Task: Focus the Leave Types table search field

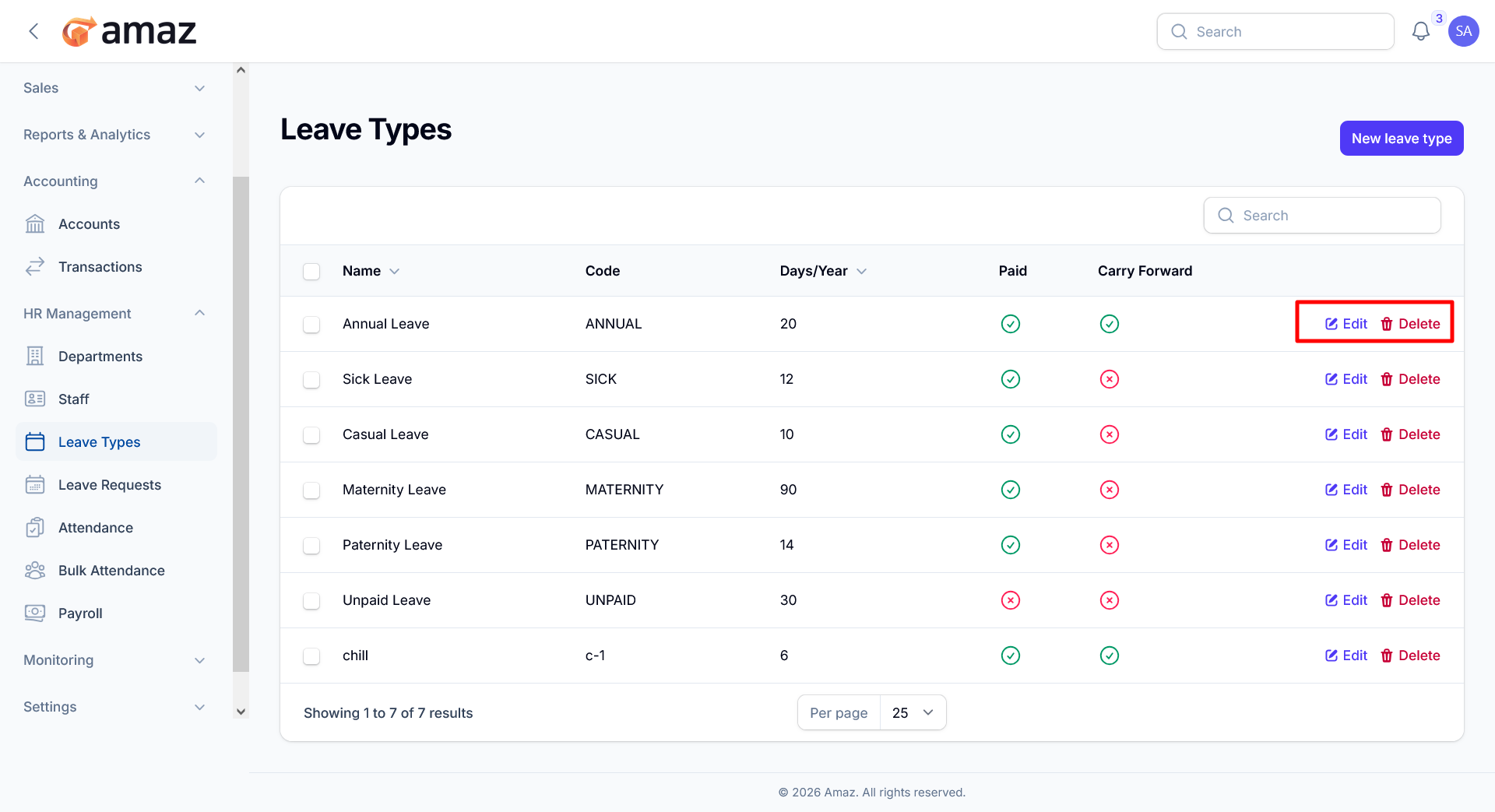Action: coord(1322,216)
